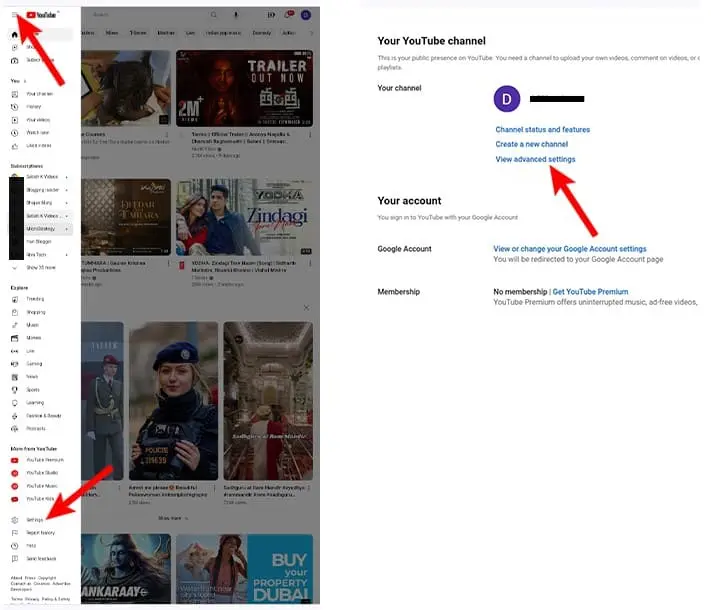Click next arrow on the filter chips row

click(x=311, y=33)
